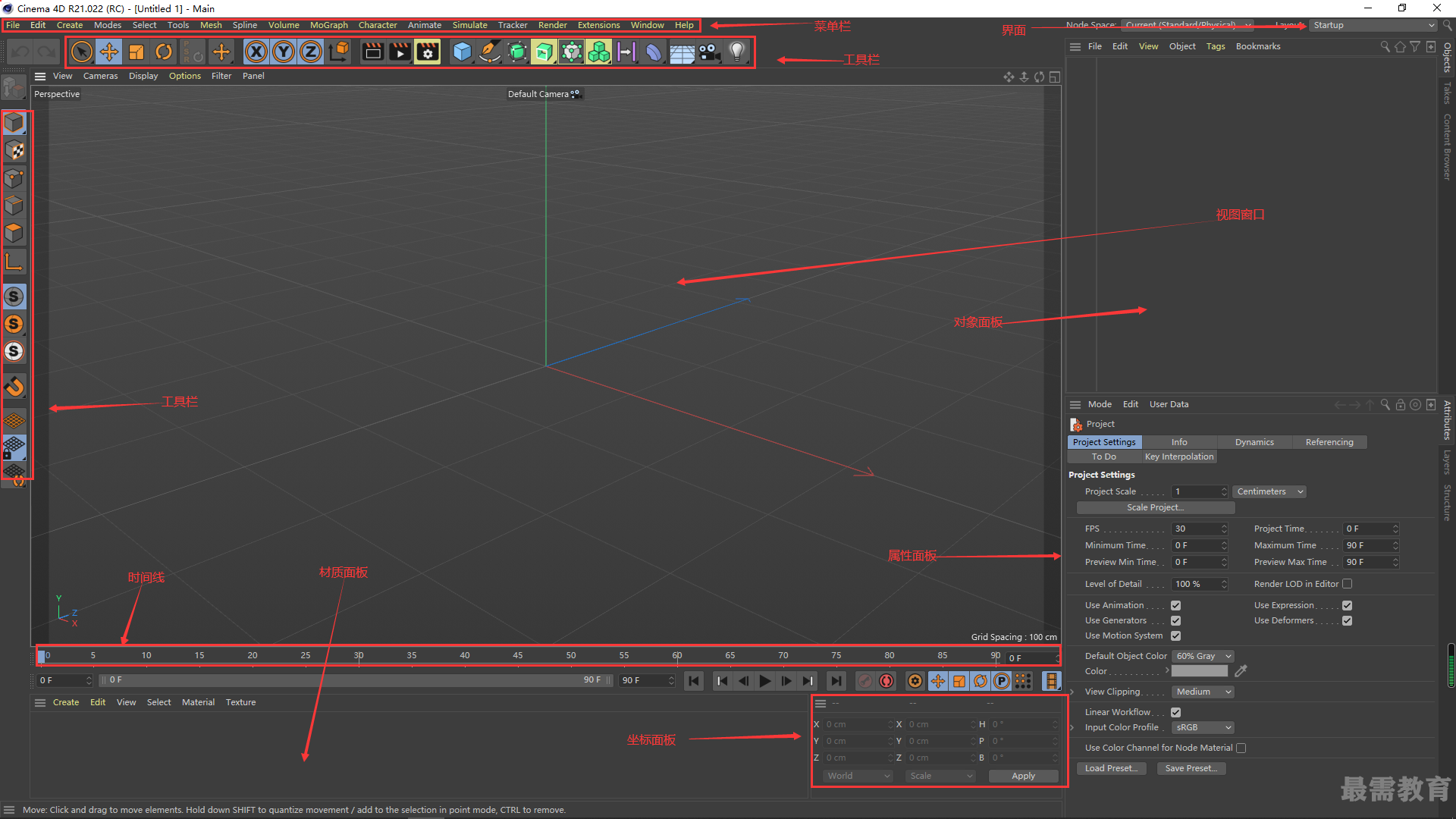
Task: Toggle Z axis lock
Action: click(x=311, y=52)
